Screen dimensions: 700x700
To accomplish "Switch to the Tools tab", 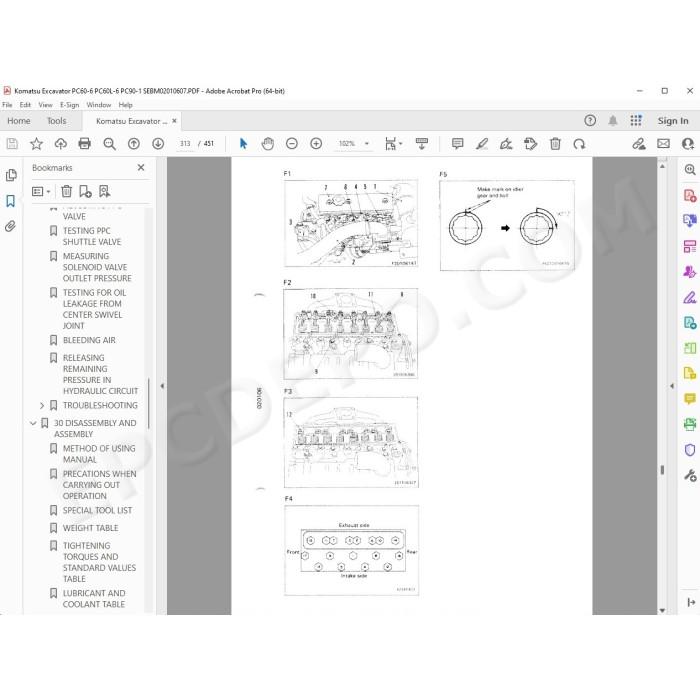I will click(x=56, y=121).
